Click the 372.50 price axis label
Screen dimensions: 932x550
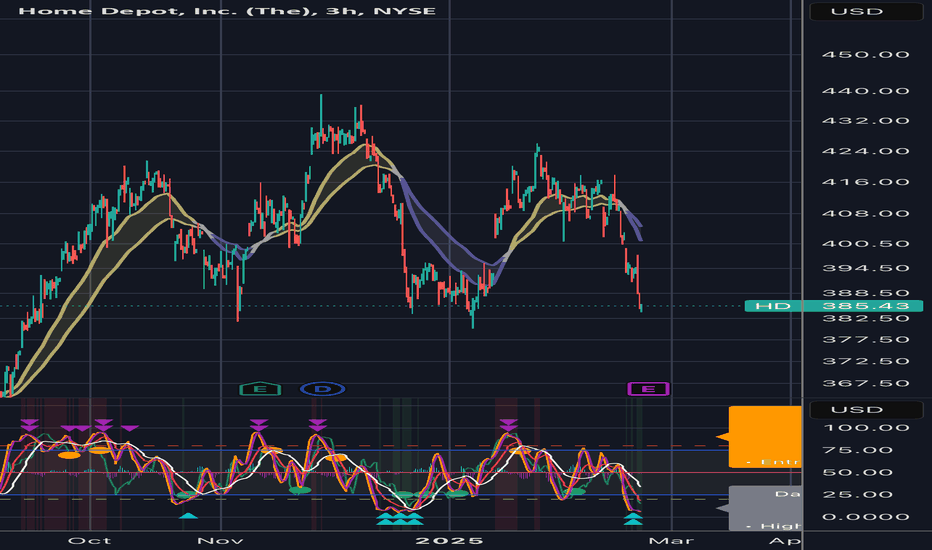coord(865,362)
